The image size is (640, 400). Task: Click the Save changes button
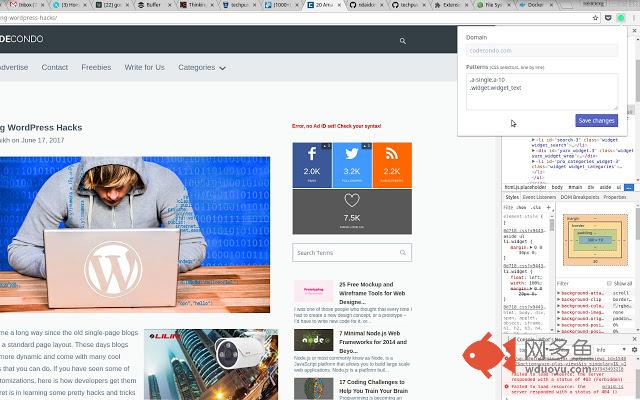point(596,120)
